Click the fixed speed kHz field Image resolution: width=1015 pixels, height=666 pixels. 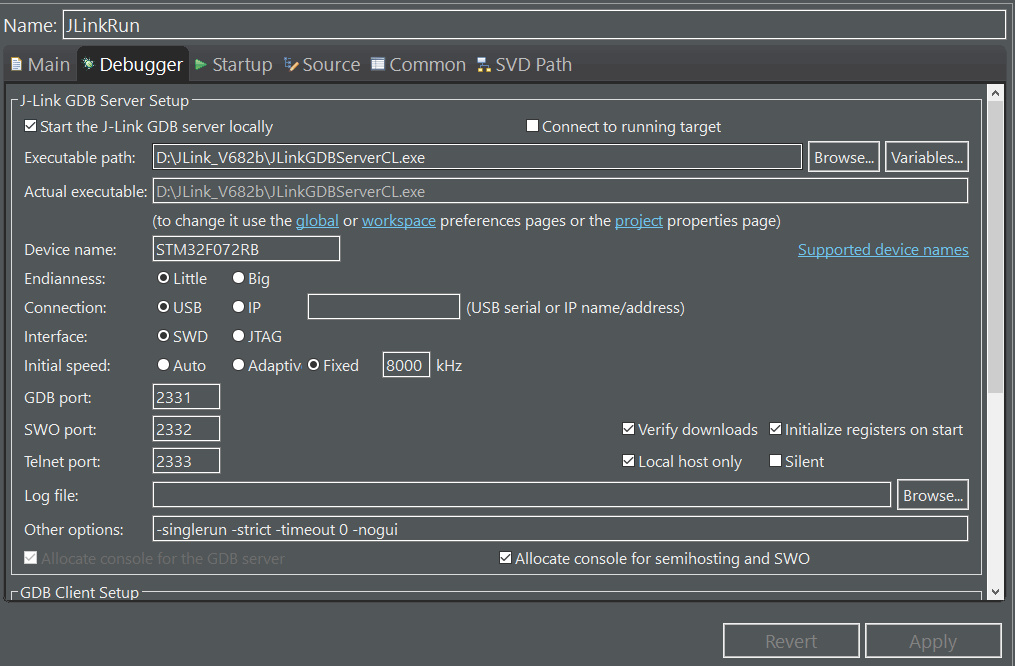[x=406, y=365]
